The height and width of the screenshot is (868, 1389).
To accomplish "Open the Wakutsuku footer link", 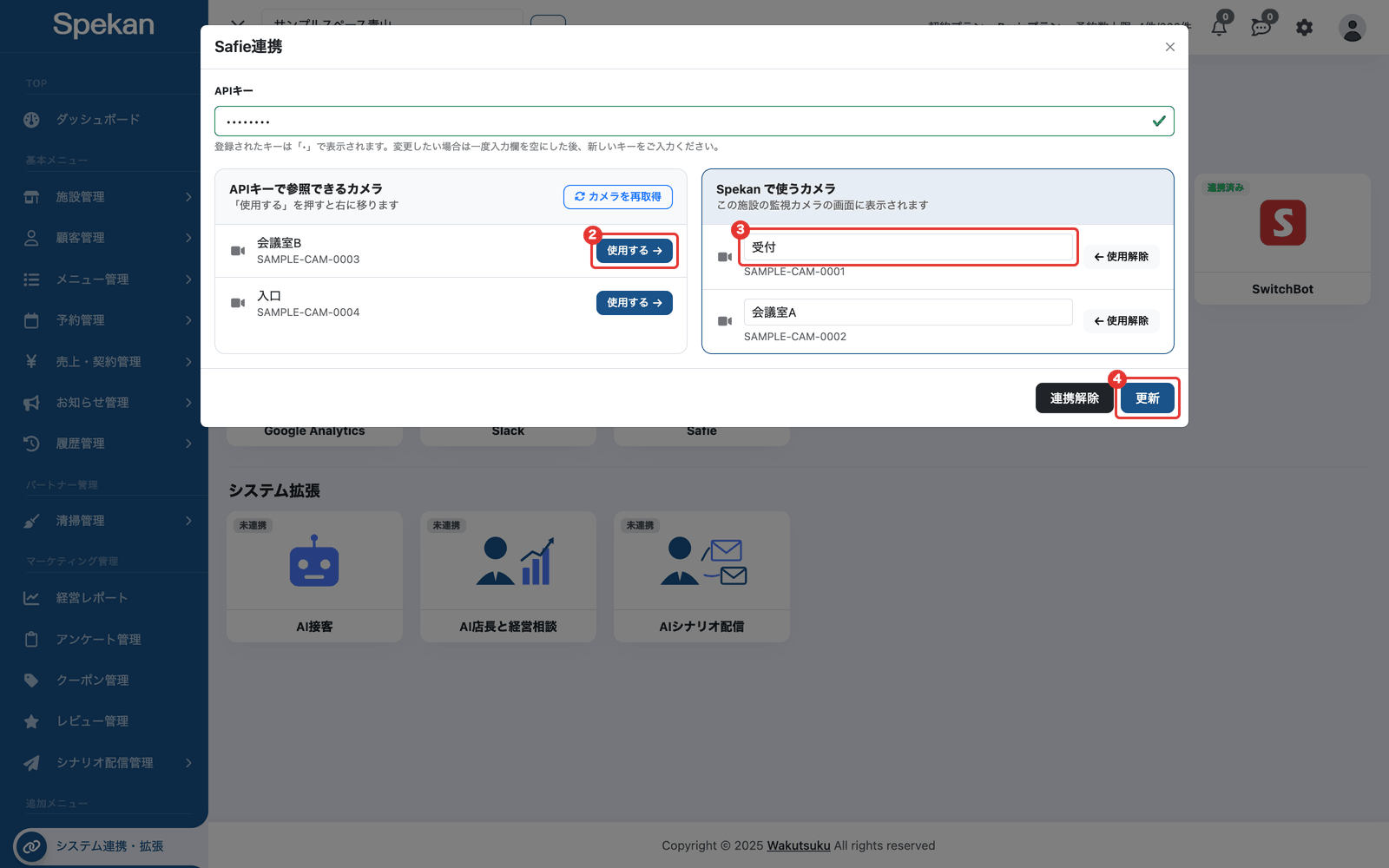I will coord(799,845).
